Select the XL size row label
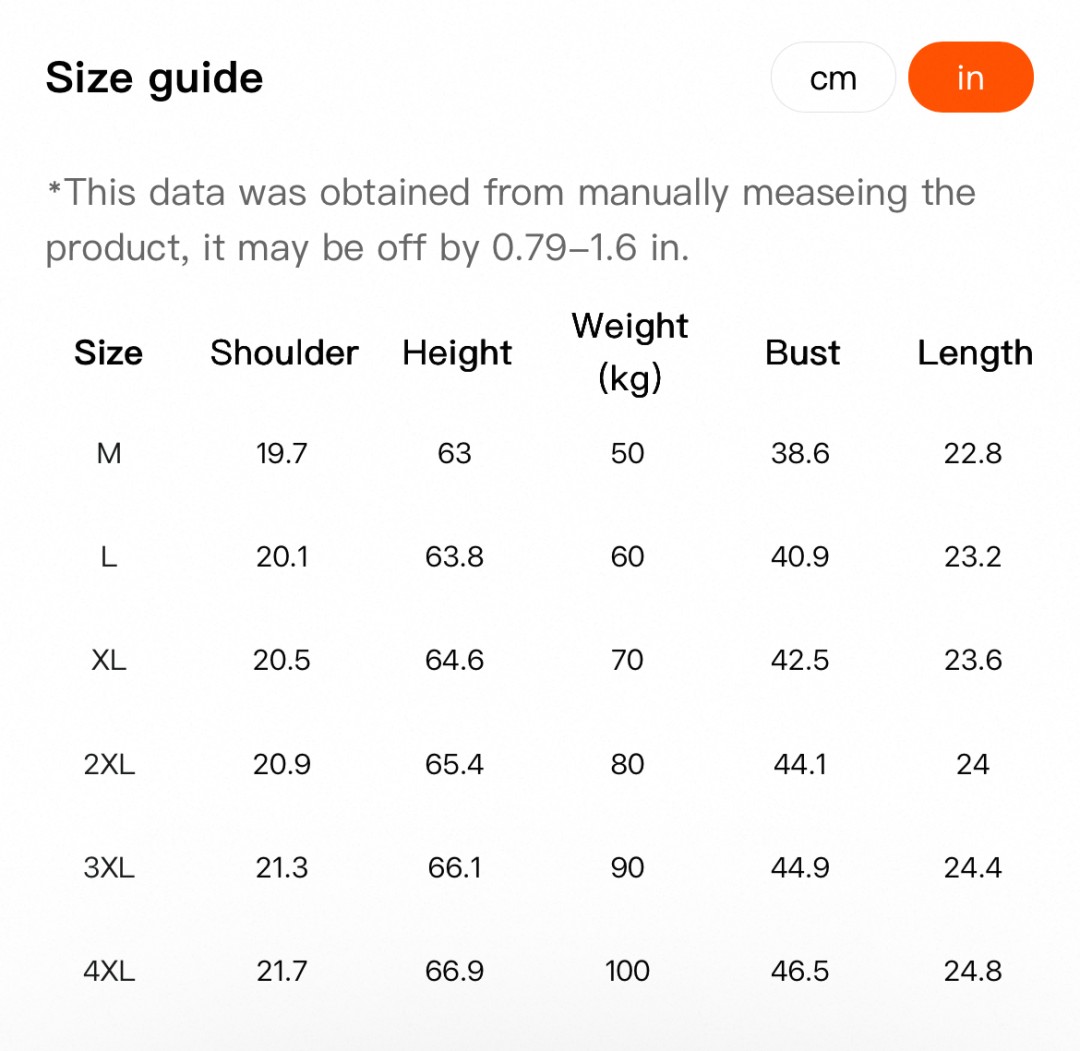 (x=109, y=661)
